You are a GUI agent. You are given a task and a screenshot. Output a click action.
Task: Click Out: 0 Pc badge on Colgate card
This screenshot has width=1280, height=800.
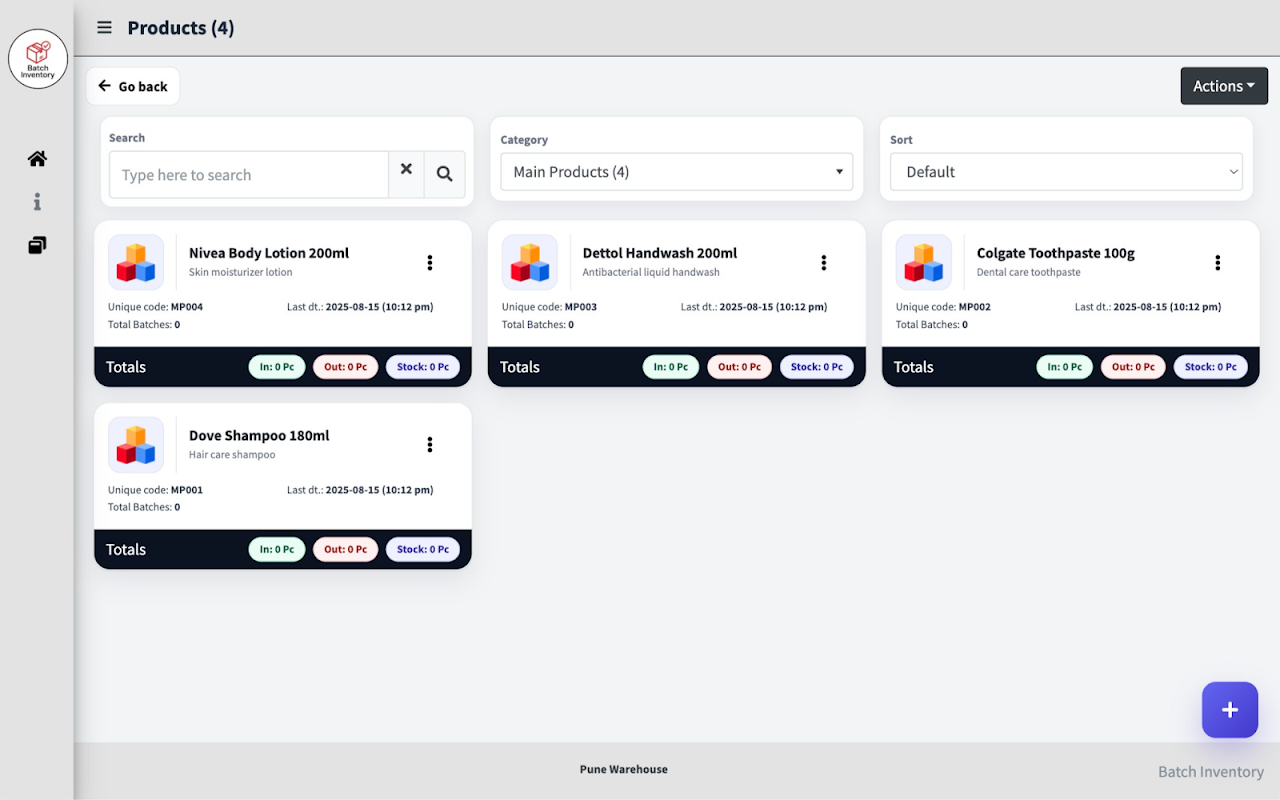click(x=1134, y=367)
